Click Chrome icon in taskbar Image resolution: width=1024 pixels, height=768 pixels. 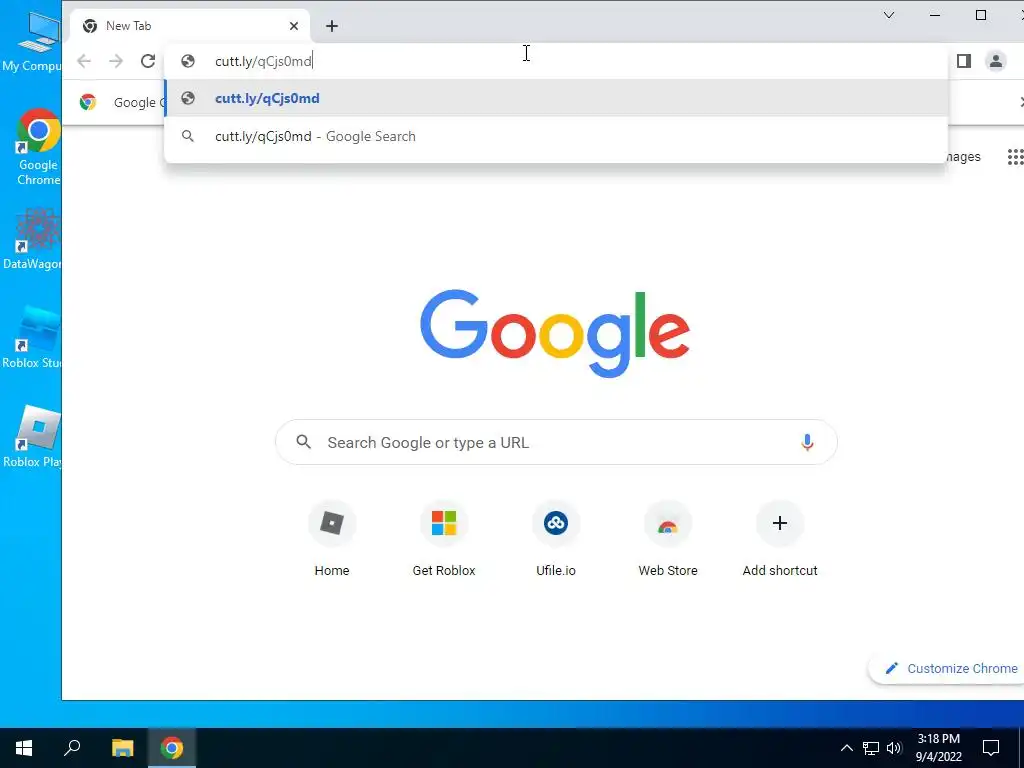(172, 748)
